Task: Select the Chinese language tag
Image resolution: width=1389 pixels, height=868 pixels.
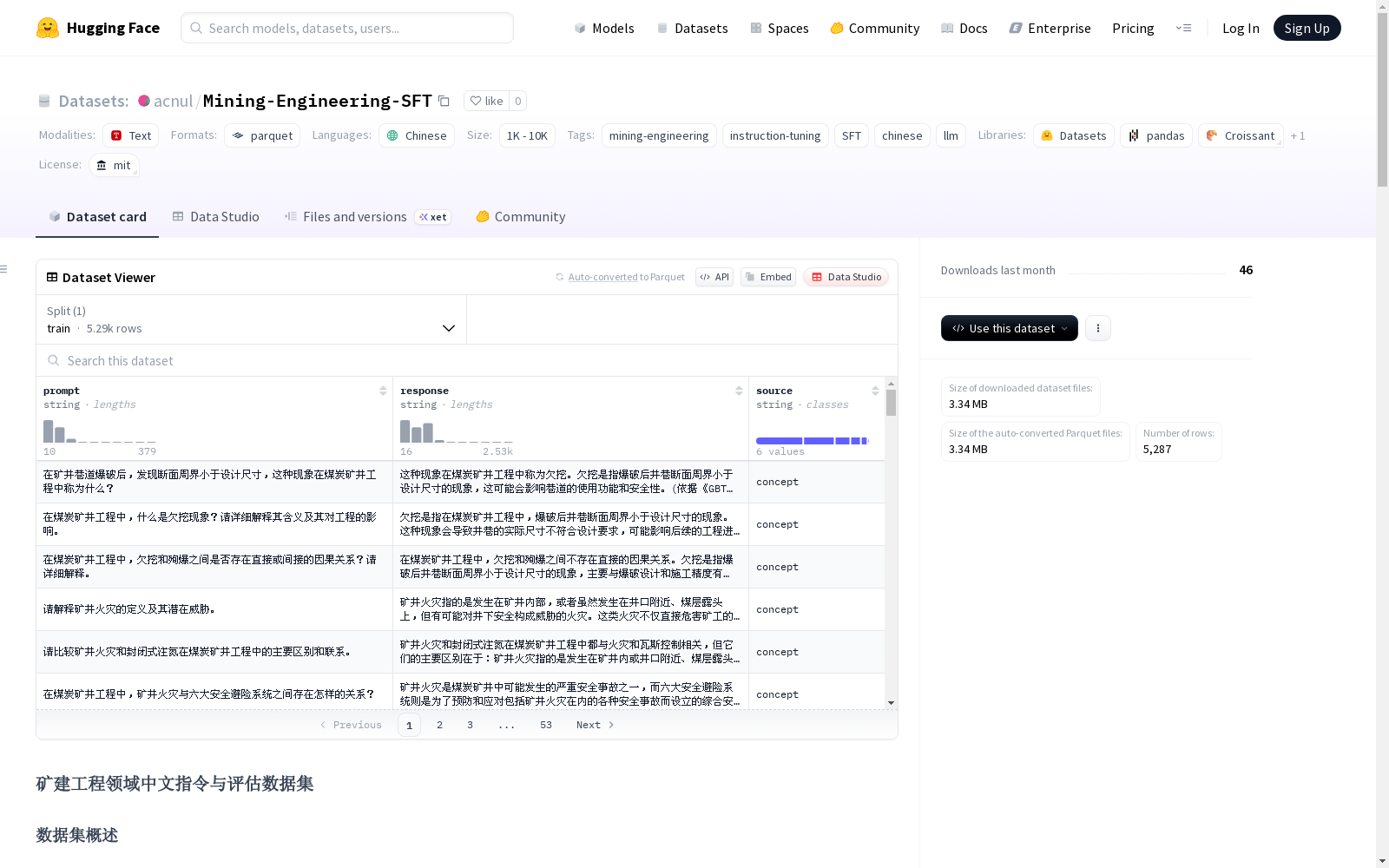Action: 417,135
